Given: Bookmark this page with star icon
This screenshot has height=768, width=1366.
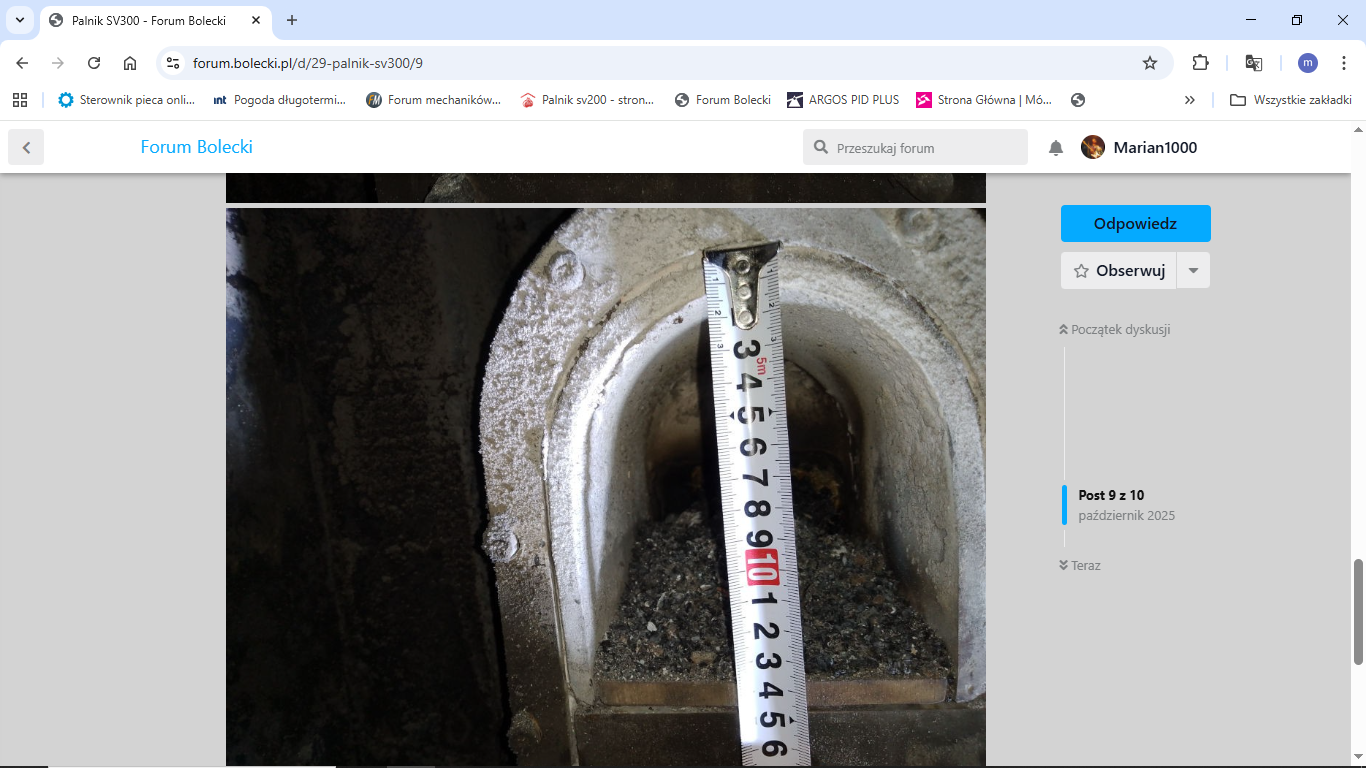Looking at the screenshot, I should point(1150,63).
